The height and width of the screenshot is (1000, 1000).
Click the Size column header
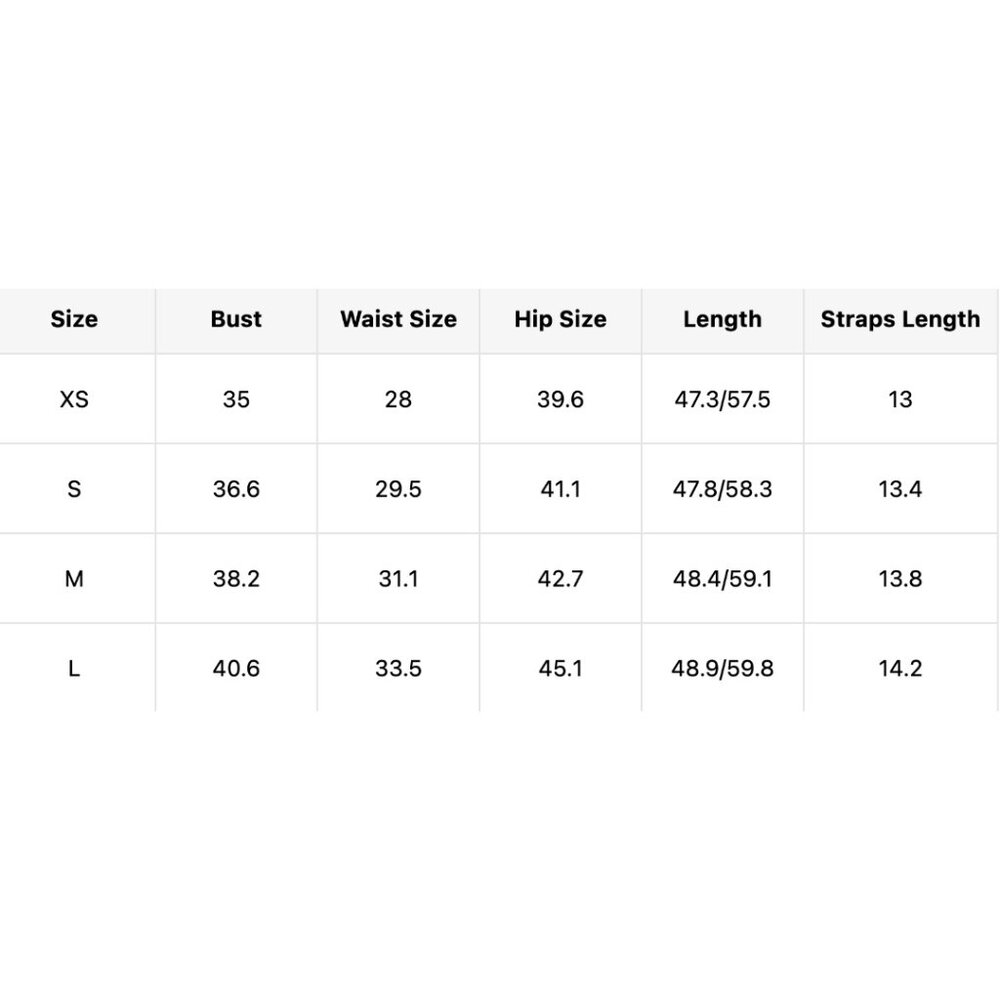pyautogui.click(x=74, y=319)
